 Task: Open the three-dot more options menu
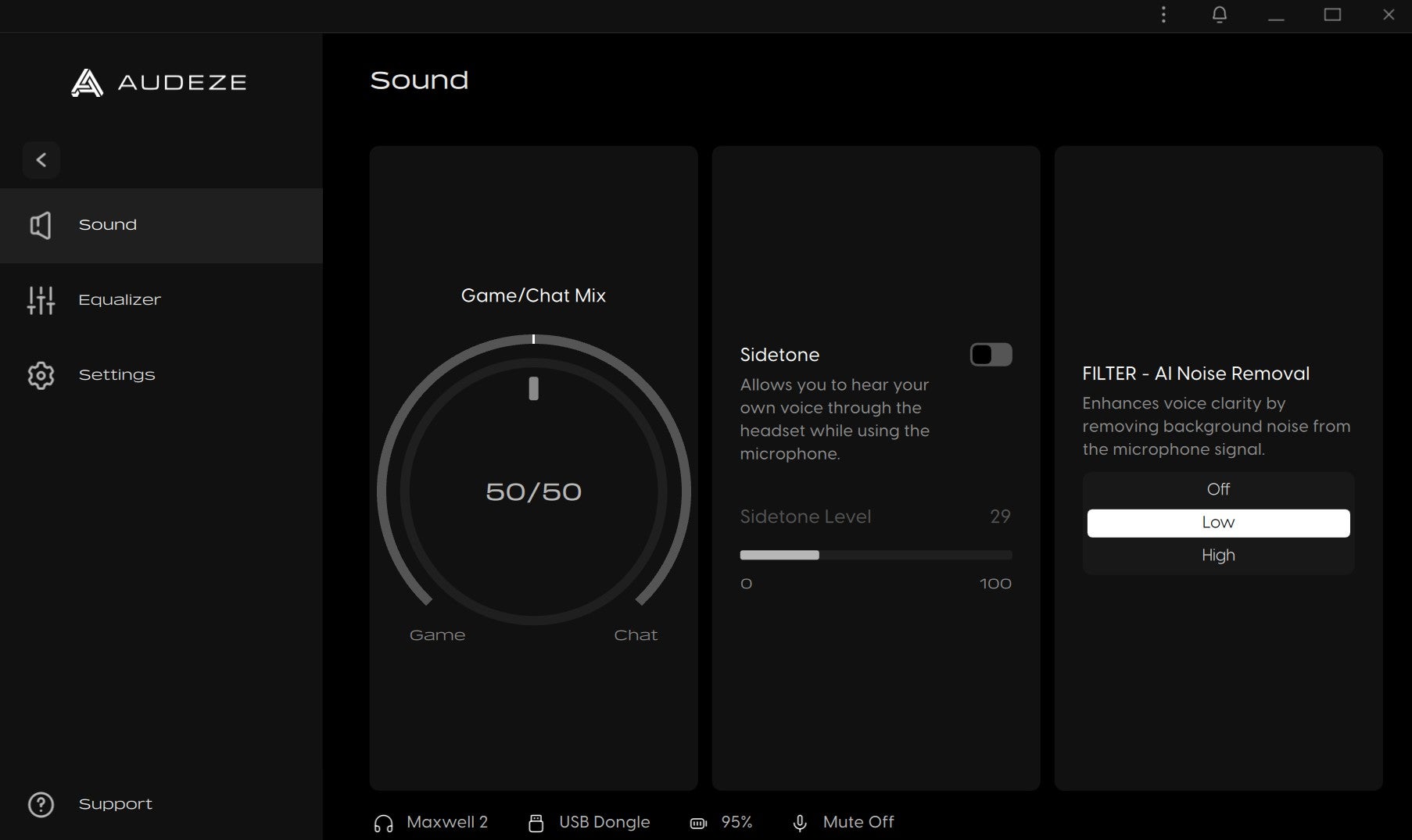click(x=1163, y=15)
